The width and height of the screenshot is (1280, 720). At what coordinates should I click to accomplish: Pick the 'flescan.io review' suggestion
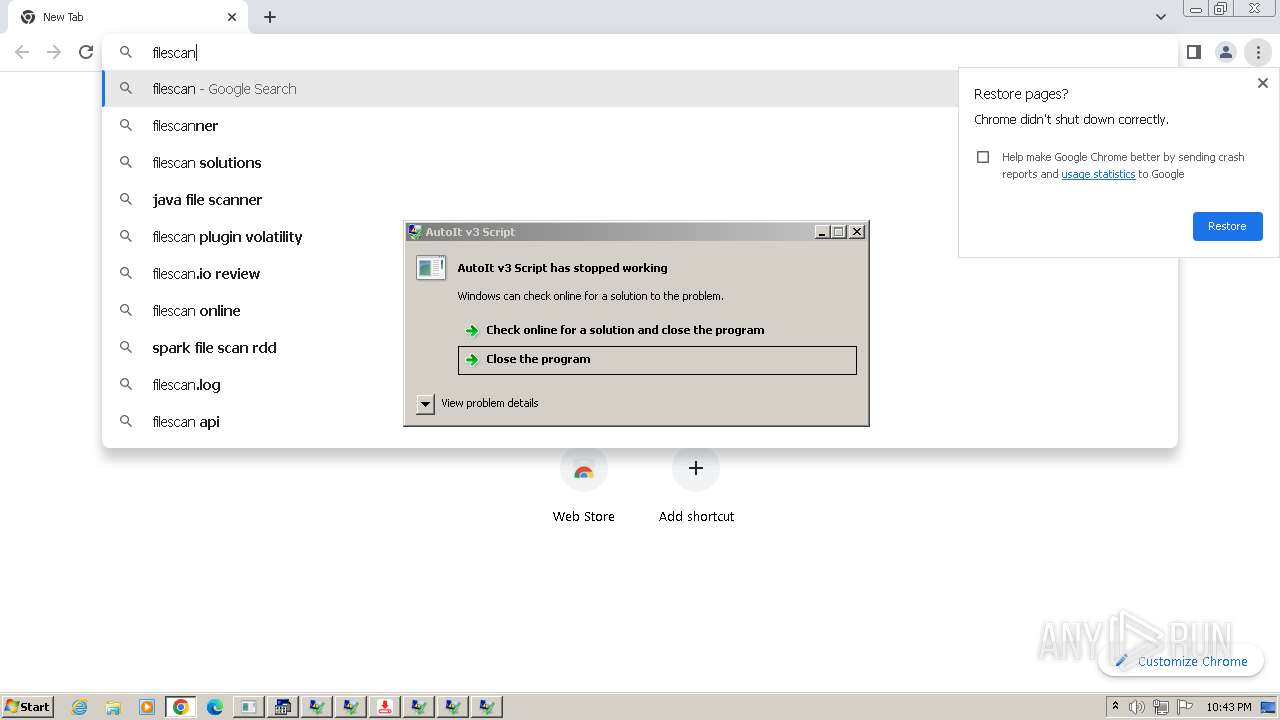[252, 274]
